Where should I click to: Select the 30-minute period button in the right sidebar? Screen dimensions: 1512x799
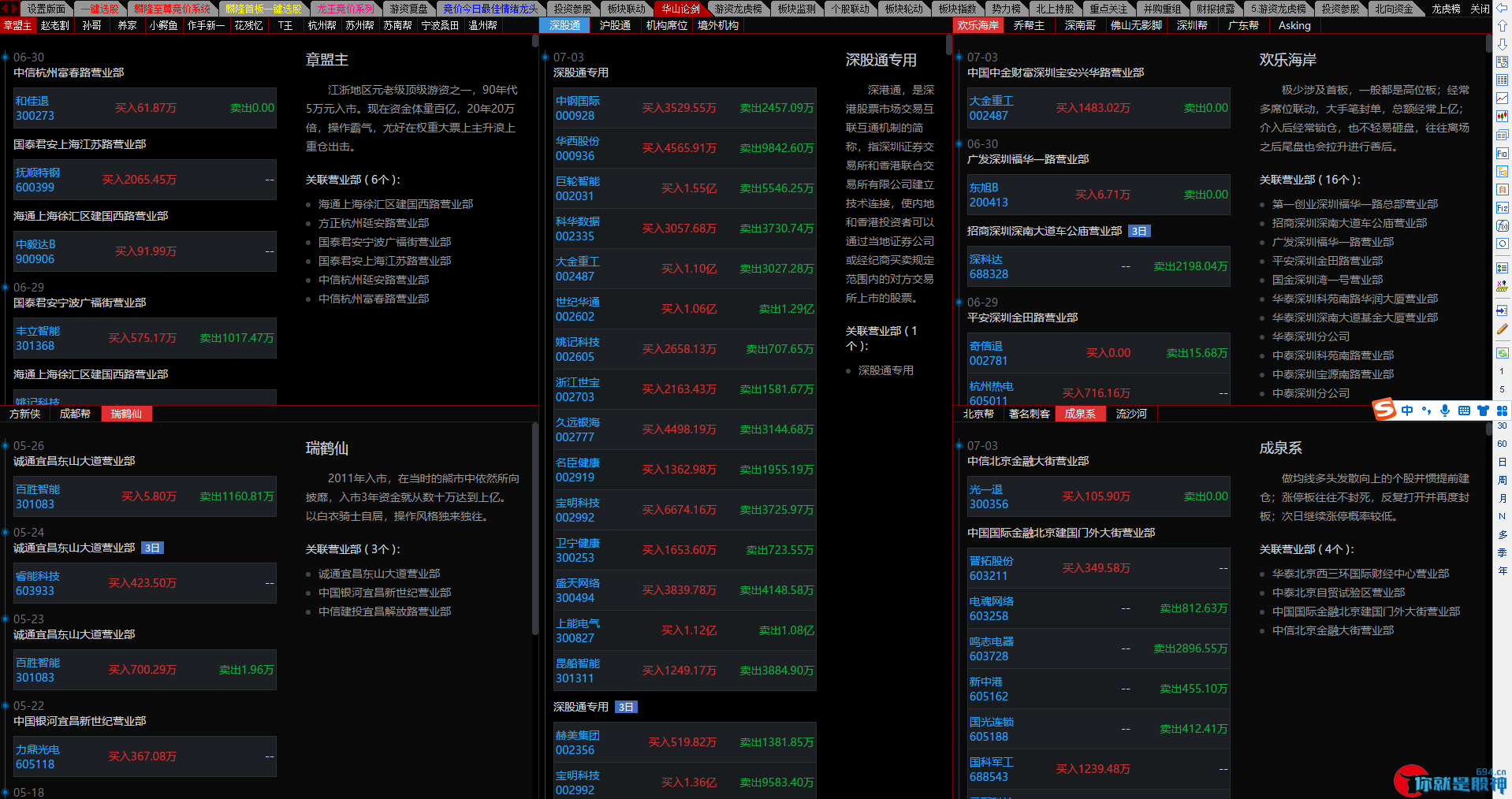point(1502,426)
